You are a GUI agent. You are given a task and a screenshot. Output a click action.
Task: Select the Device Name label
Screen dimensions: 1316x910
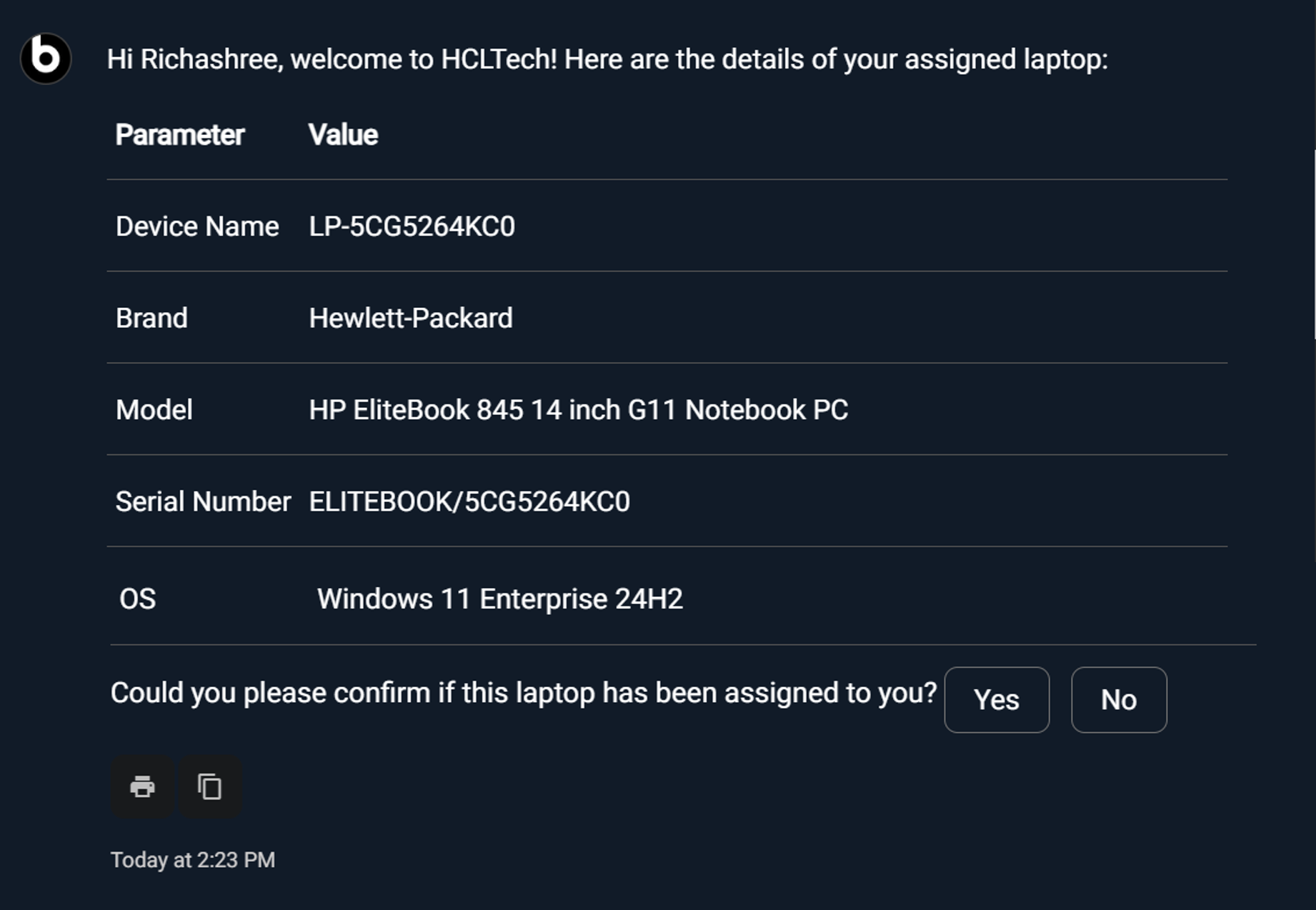[x=197, y=226]
